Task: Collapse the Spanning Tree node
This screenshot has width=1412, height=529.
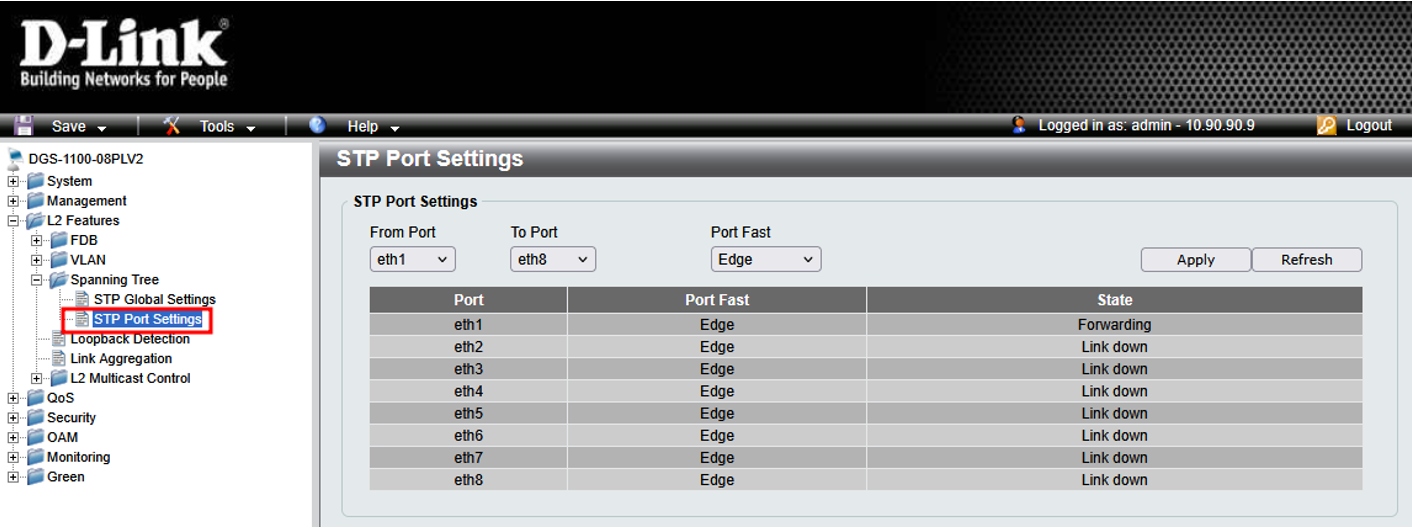Action: tap(36, 280)
